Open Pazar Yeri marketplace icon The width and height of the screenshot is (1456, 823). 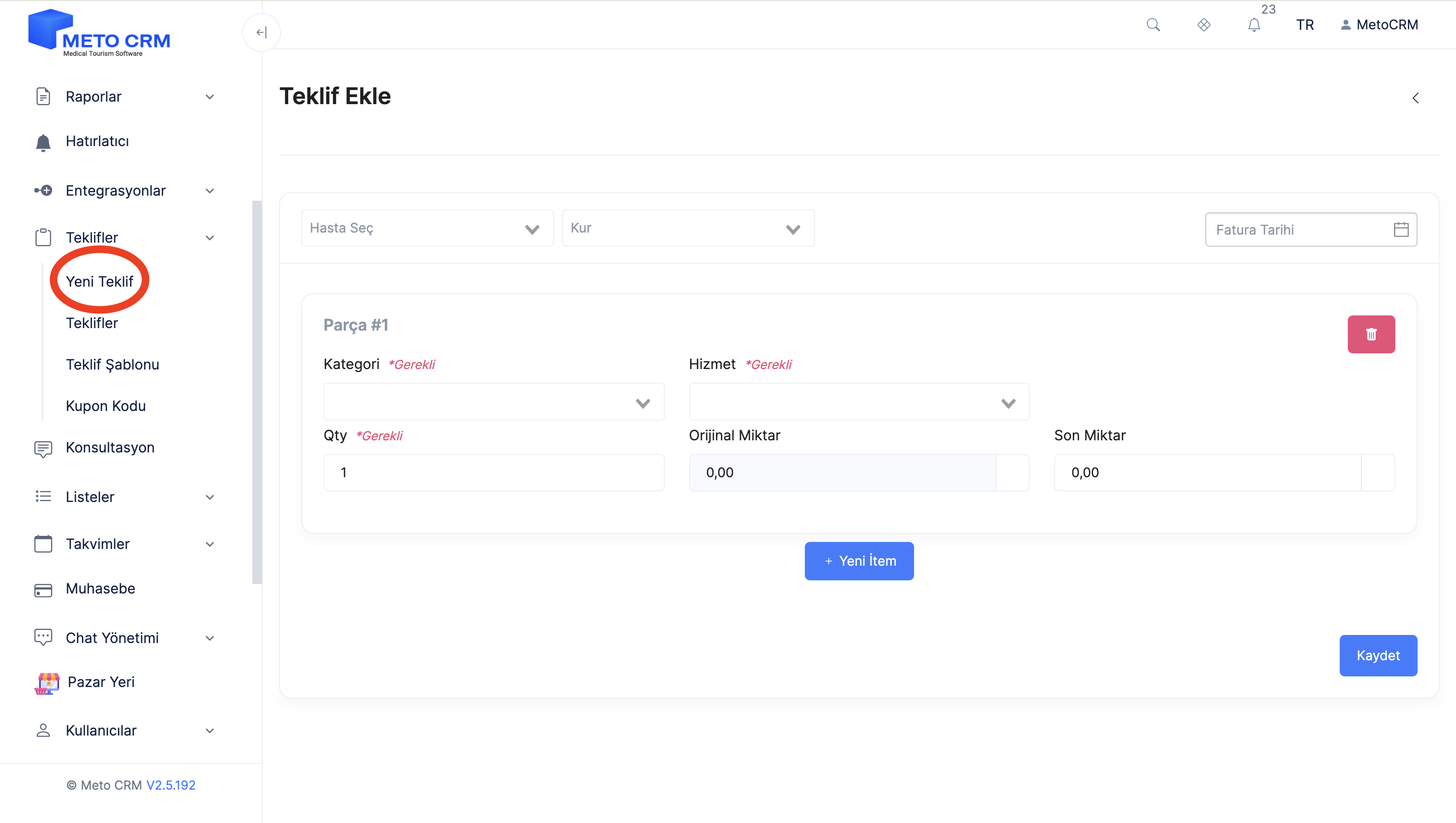click(x=47, y=683)
